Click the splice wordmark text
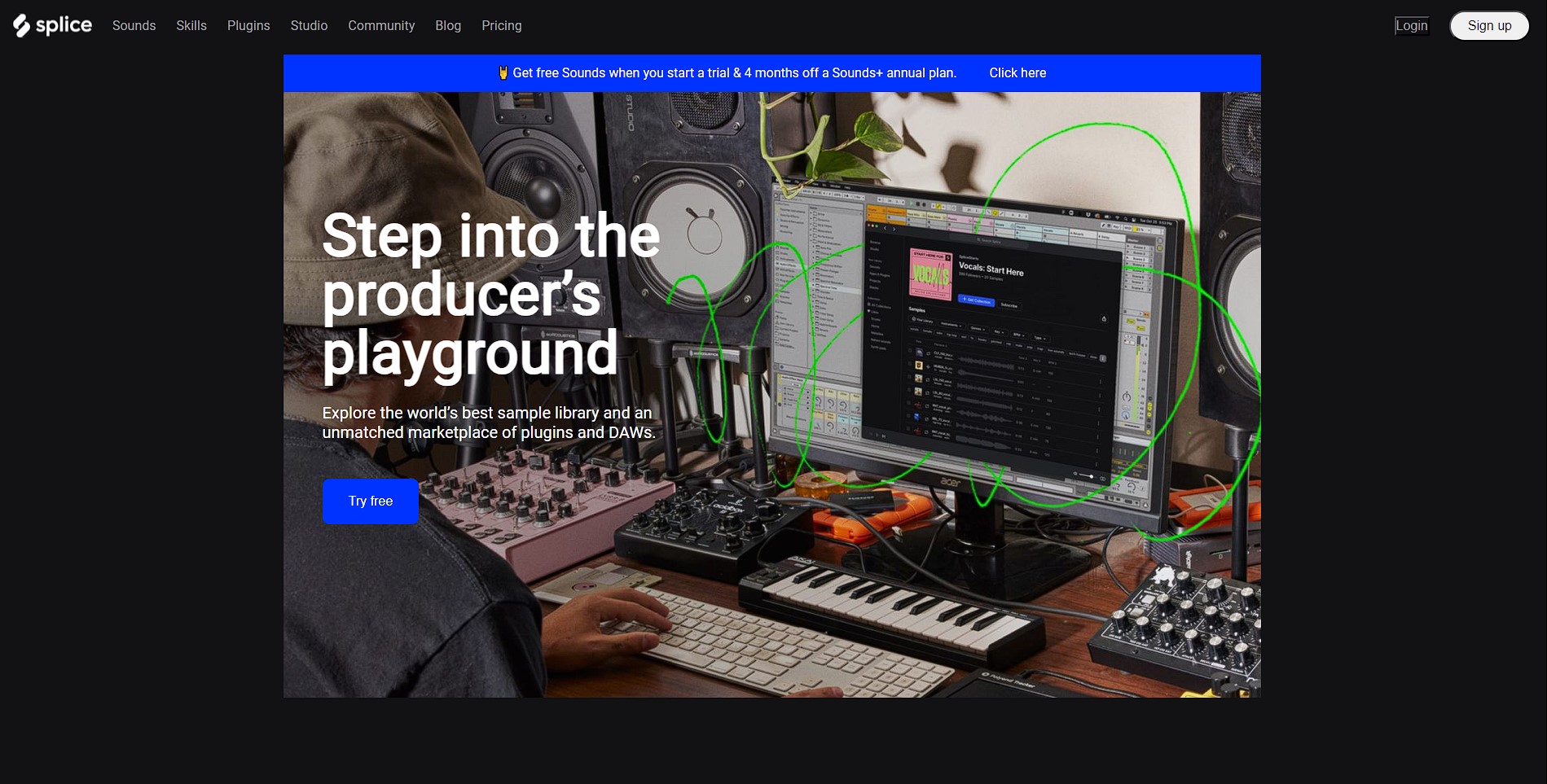 click(x=64, y=25)
